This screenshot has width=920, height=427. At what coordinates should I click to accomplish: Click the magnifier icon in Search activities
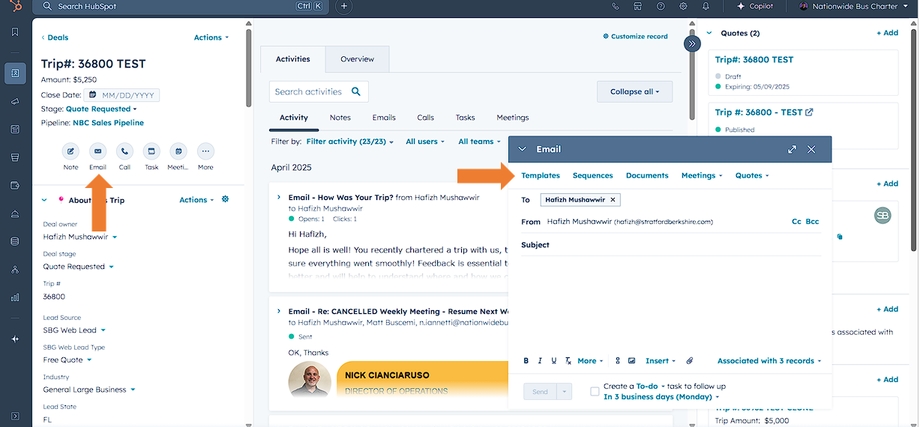pos(356,92)
